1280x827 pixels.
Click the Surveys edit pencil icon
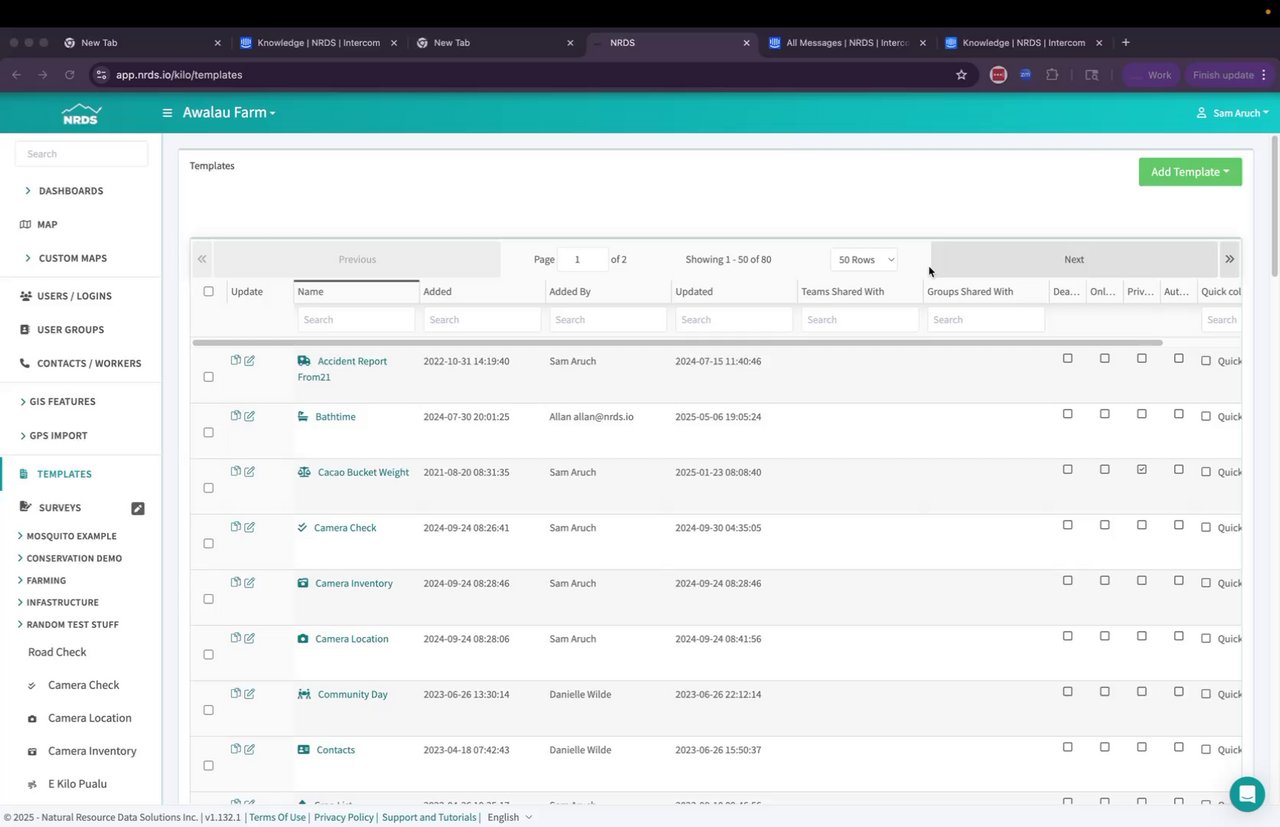(x=138, y=508)
